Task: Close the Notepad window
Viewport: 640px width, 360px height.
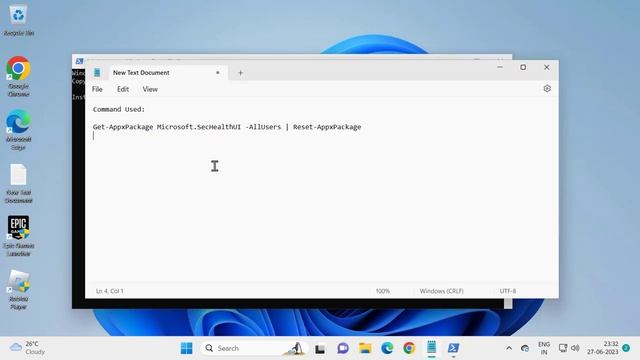Action: pyautogui.click(x=547, y=67)
